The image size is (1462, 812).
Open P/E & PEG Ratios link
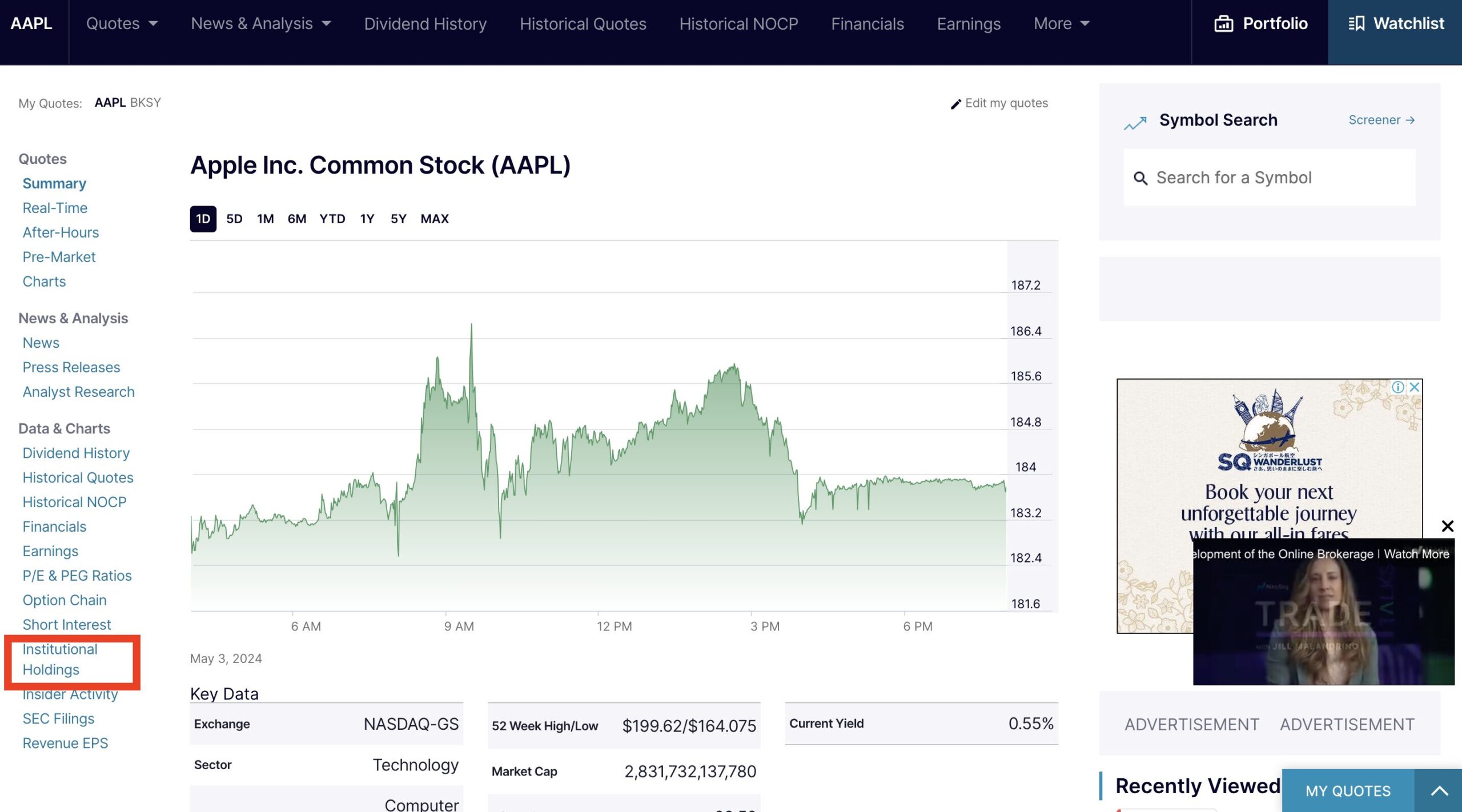tap(77, 576)
